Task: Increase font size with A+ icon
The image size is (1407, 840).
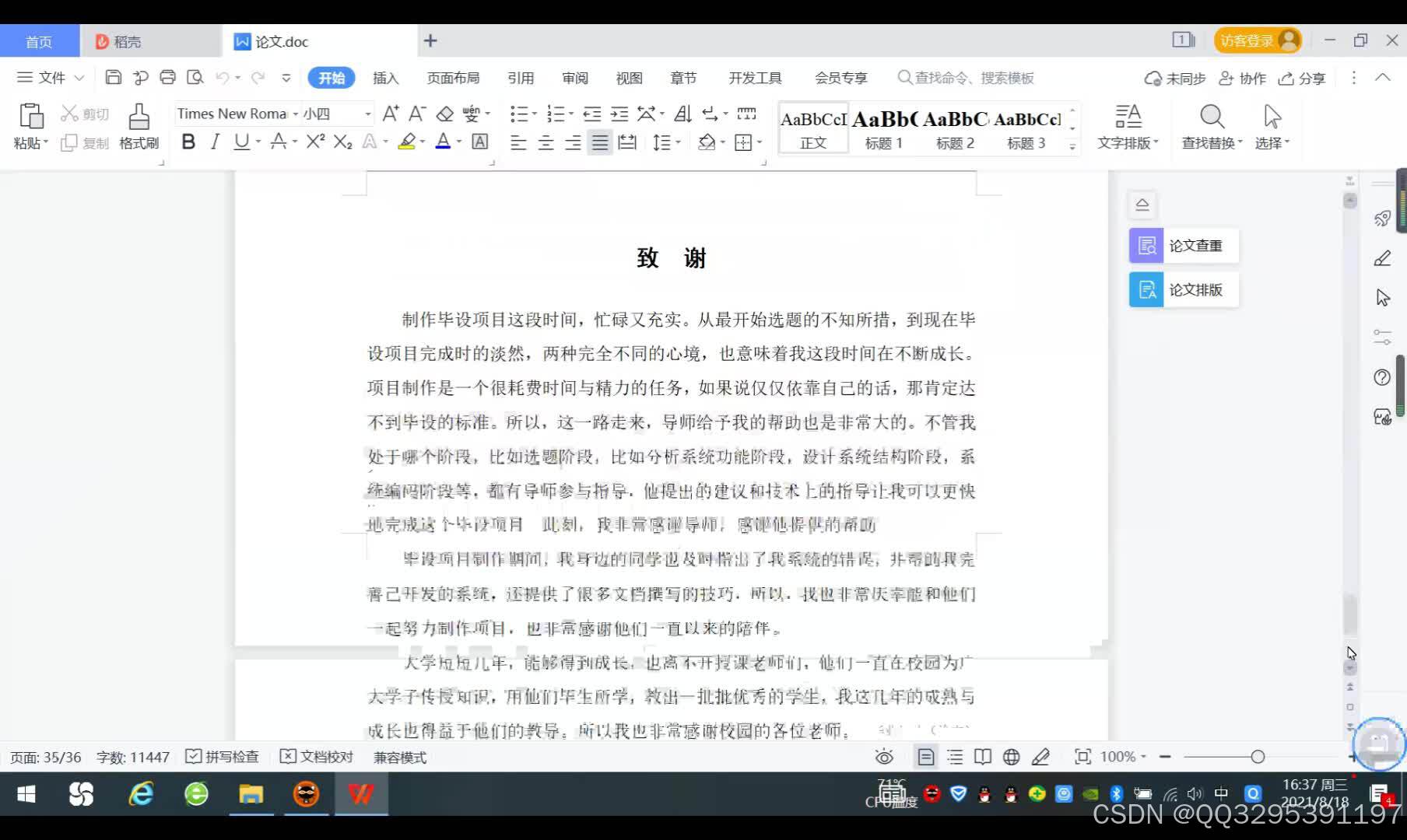Action: [x=391, y=114]
